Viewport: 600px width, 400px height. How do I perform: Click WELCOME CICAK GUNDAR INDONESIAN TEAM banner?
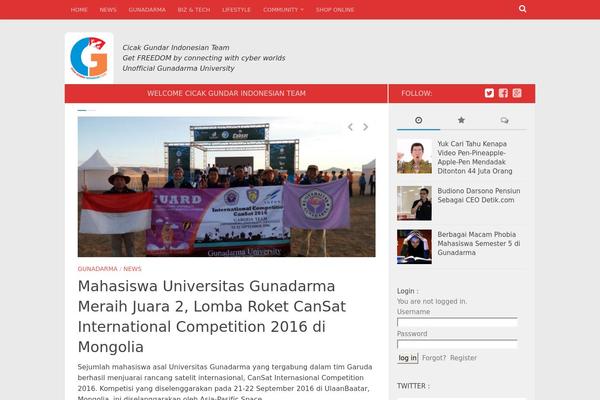227,93
